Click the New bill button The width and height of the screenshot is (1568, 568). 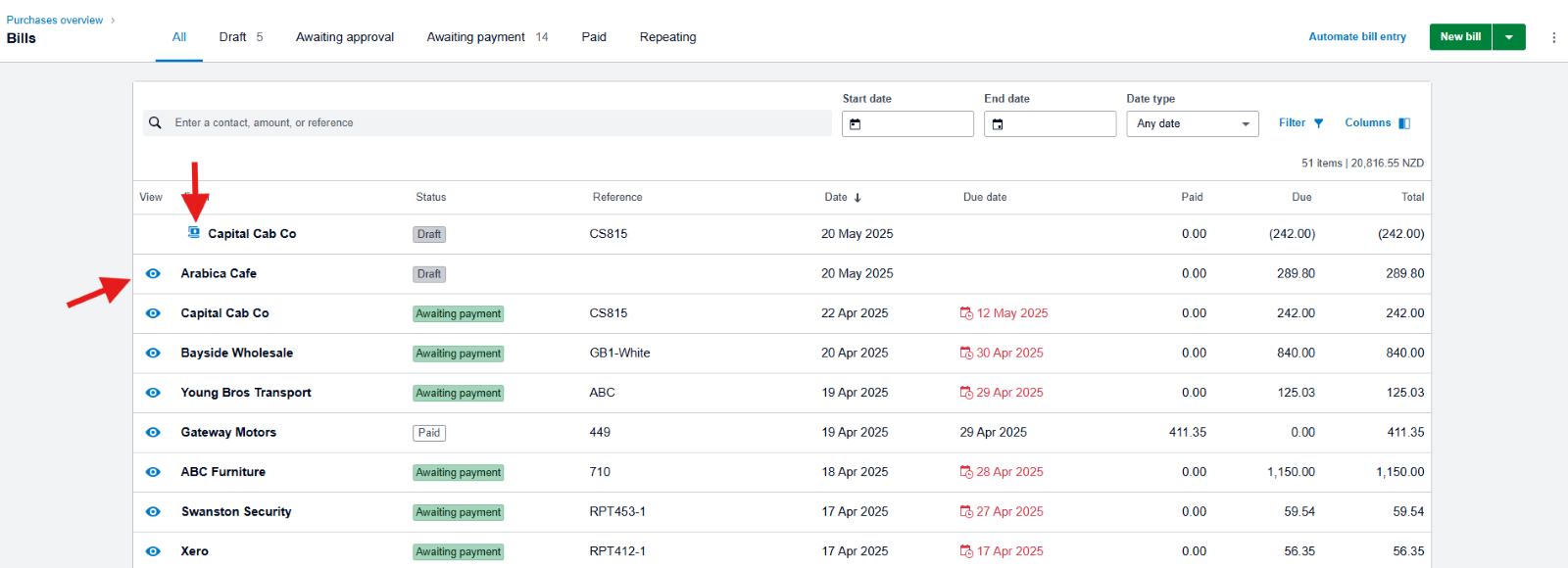point(1461,37)
